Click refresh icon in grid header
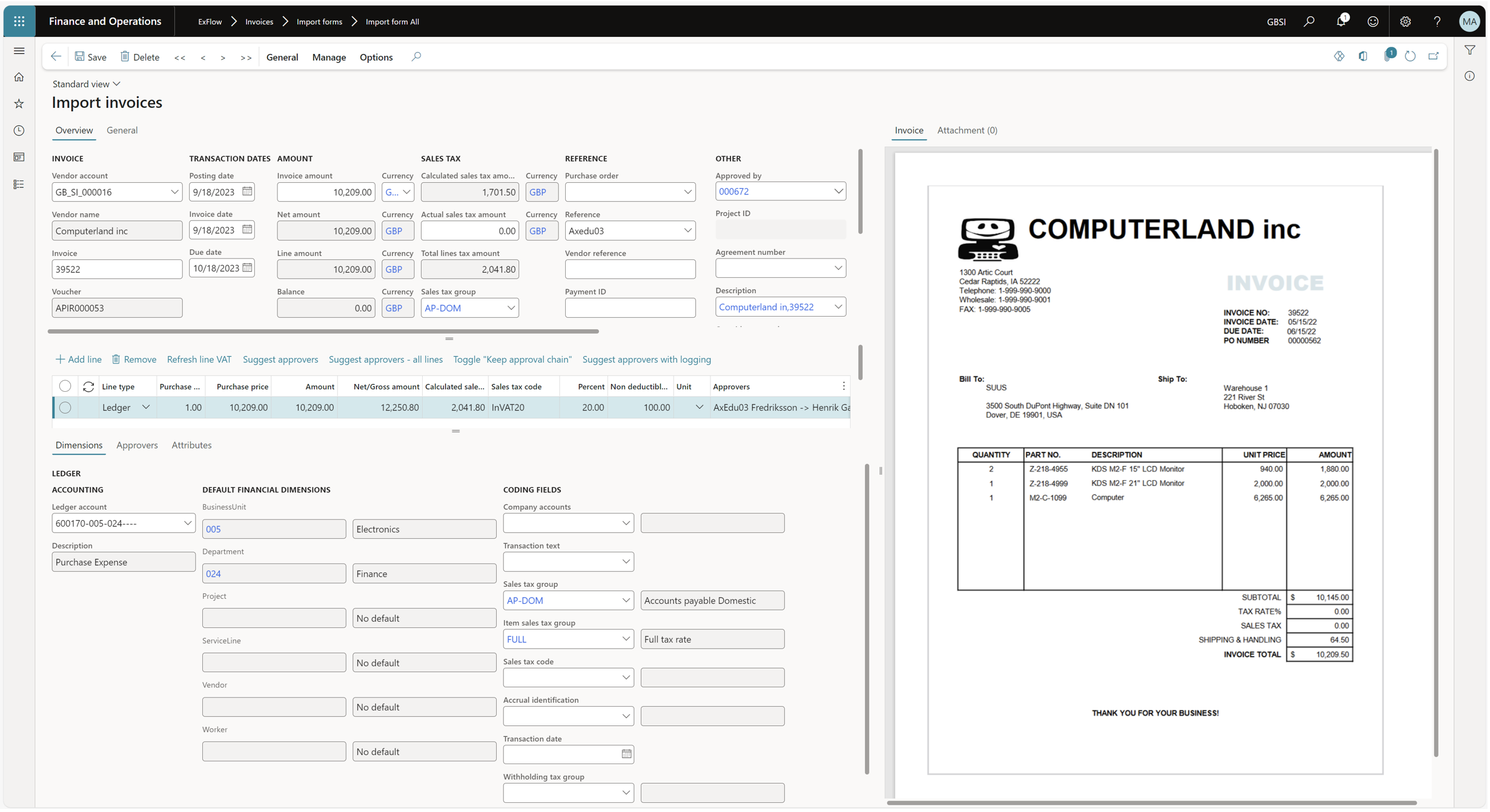 (88, 386)
